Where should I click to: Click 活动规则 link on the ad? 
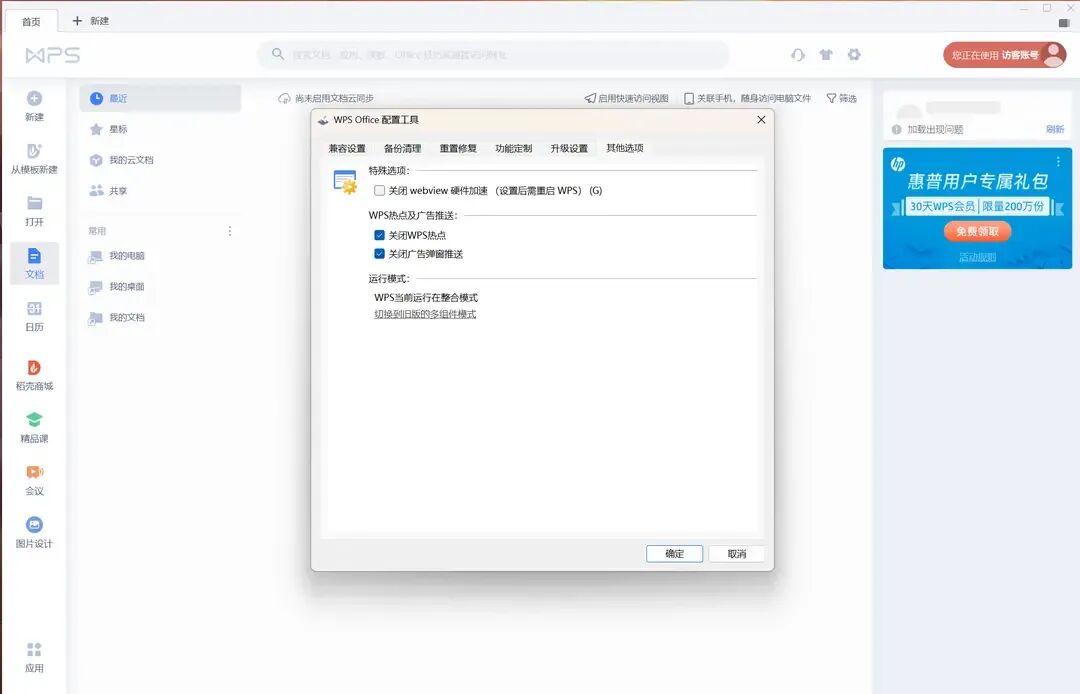click(977, 257)
